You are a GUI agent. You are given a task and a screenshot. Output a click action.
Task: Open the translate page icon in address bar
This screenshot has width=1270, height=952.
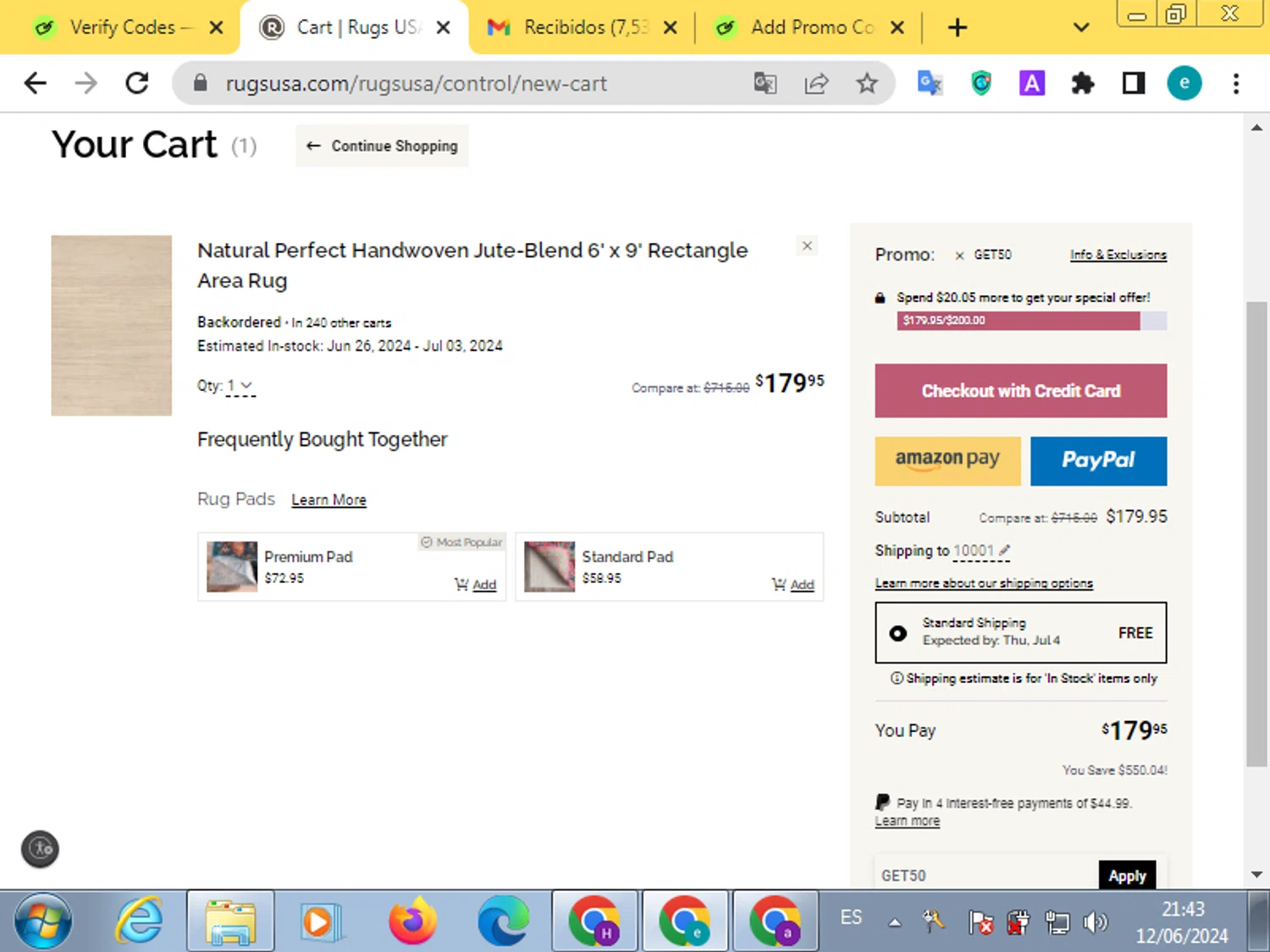[765, 83]
